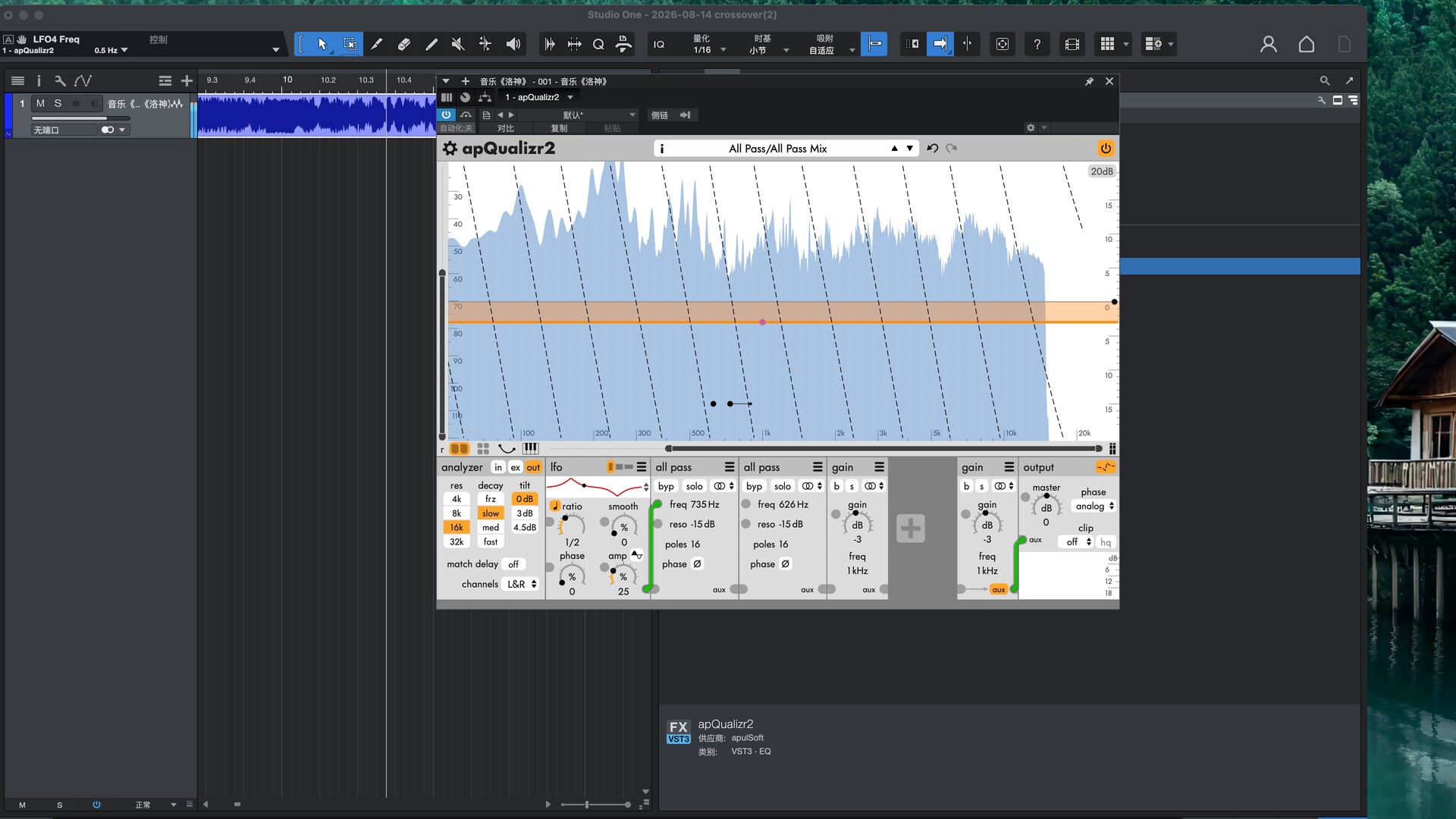Open preset info i button

pos(662,149)
